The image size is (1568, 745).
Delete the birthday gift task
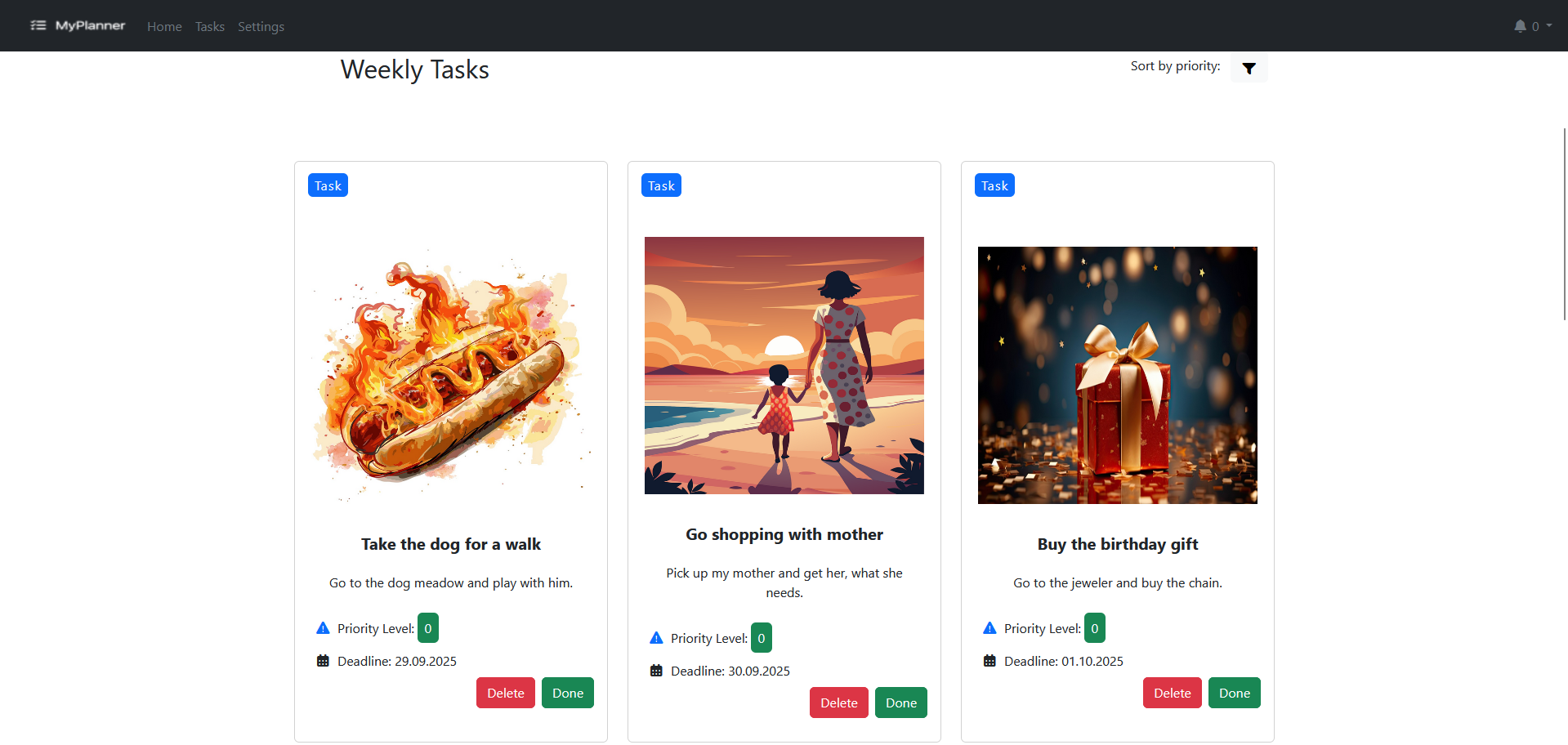click(1172, 693)
